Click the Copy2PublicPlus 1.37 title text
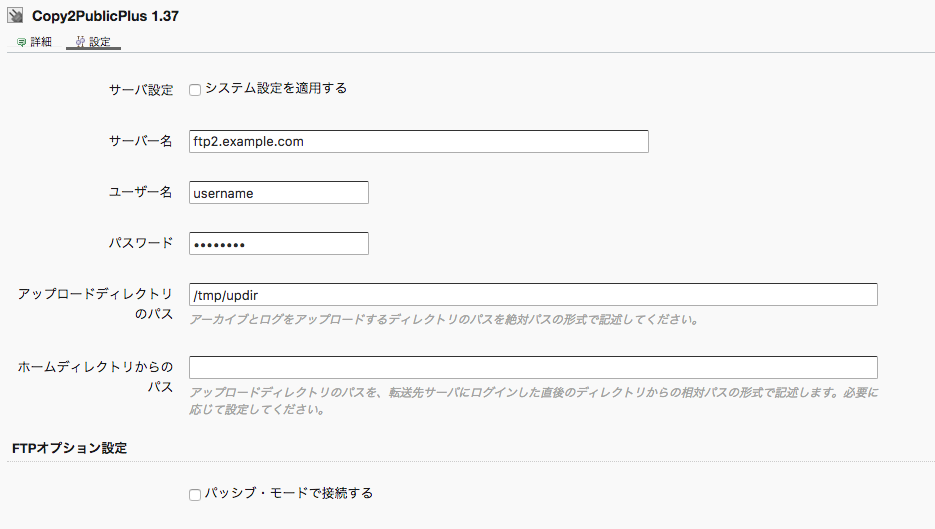Viewport: 935px width, 529px height. coord(105,16)
